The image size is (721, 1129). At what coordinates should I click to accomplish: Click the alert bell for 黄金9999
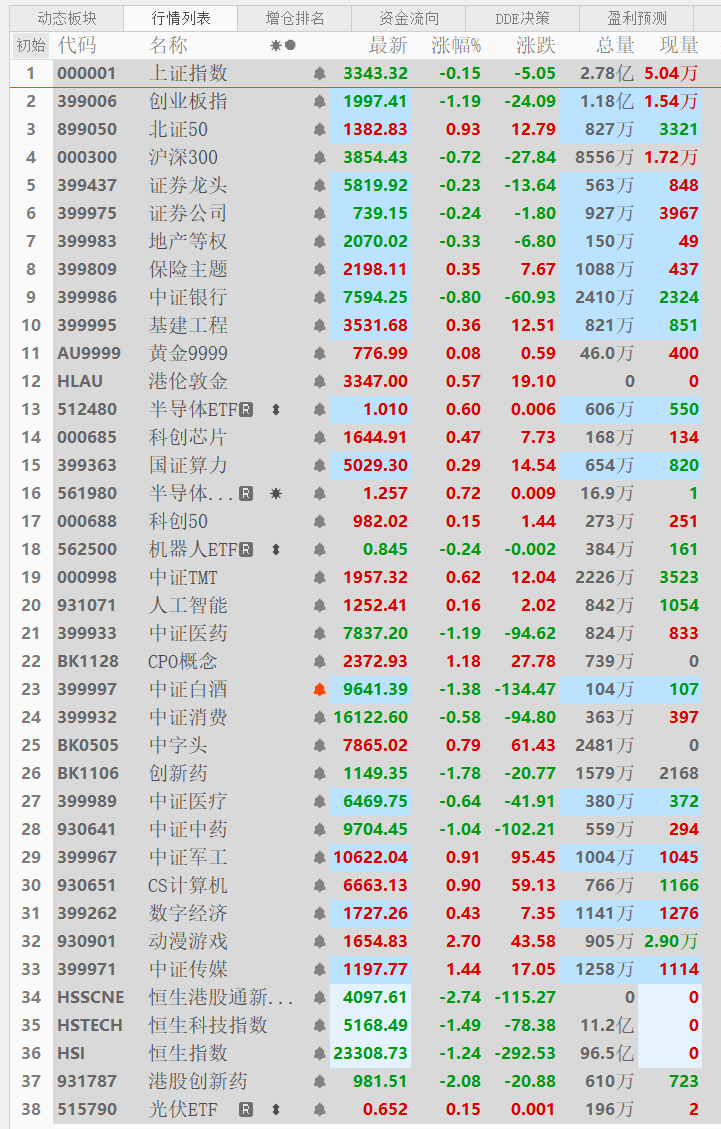click(x=320, y=354)
